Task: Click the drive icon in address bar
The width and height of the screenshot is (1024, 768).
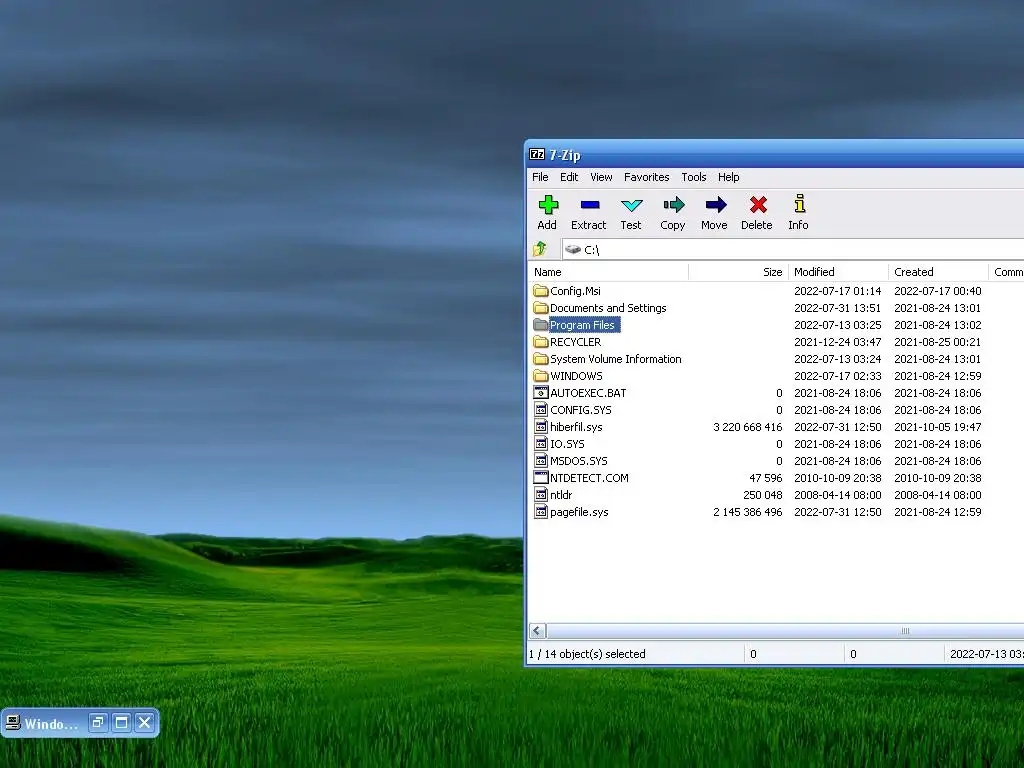Action: click(x=573, y=249)
